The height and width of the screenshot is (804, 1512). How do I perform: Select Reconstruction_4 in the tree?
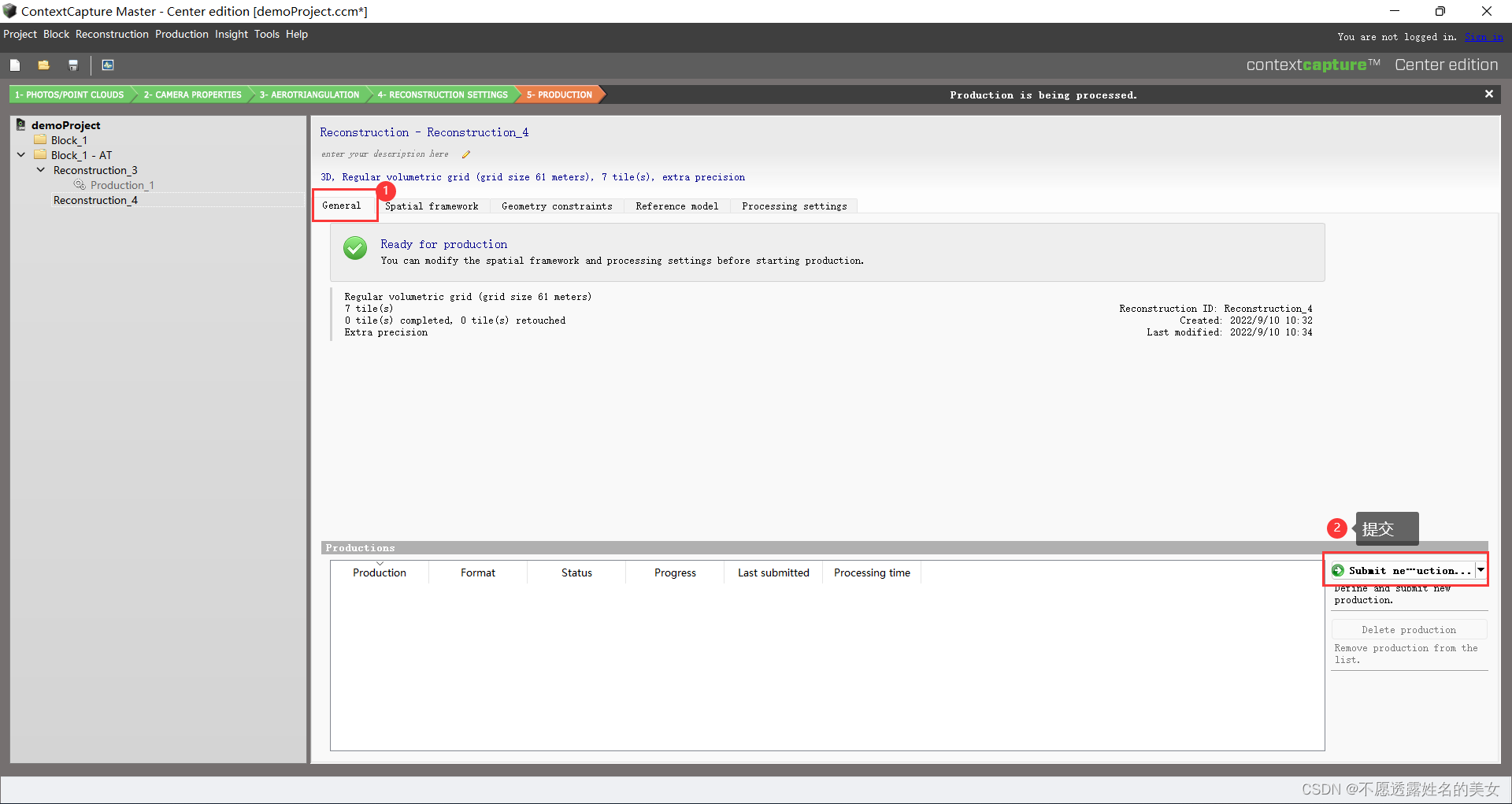pyautogui.click(x=95, y=200)
